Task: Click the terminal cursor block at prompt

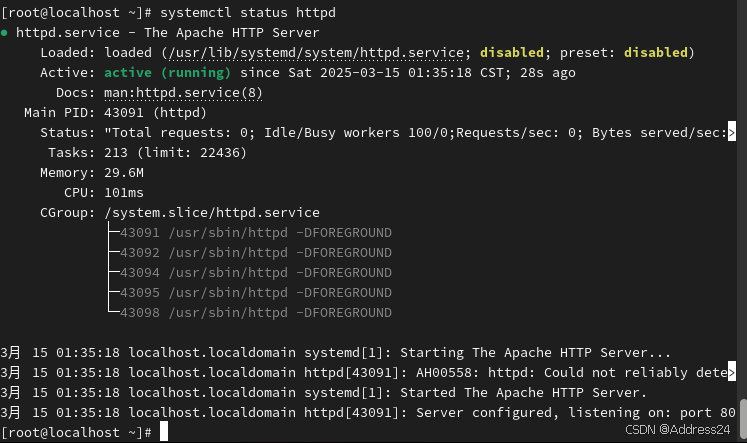Action: tap(164, 432)
